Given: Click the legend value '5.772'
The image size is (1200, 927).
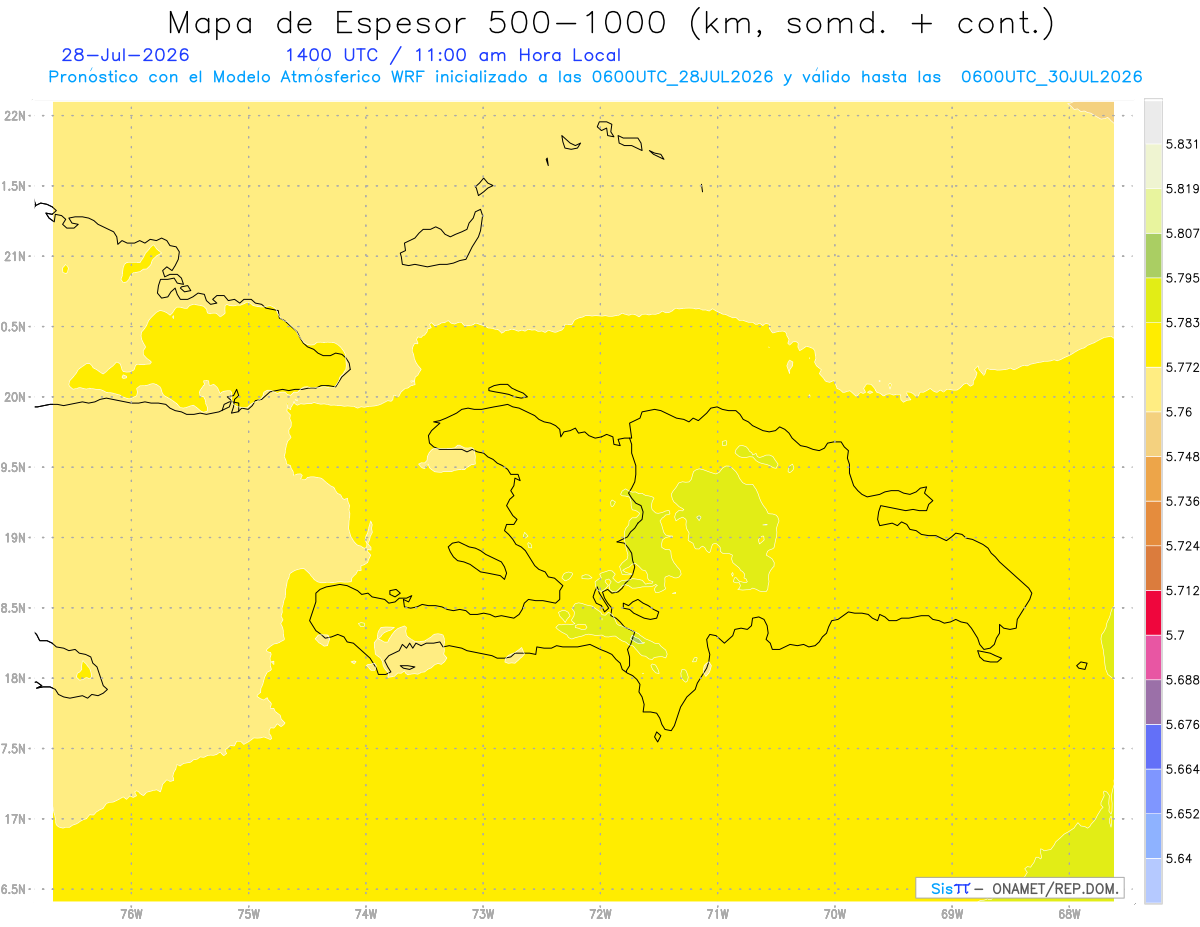Looking at the screenshot, I should coord(1183,367).
